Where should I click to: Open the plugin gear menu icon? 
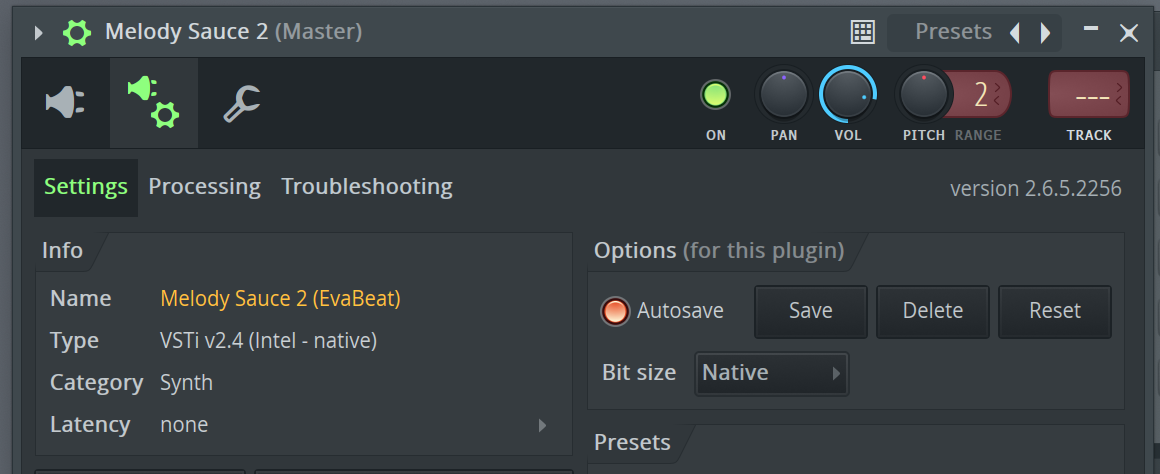point(77,32)
